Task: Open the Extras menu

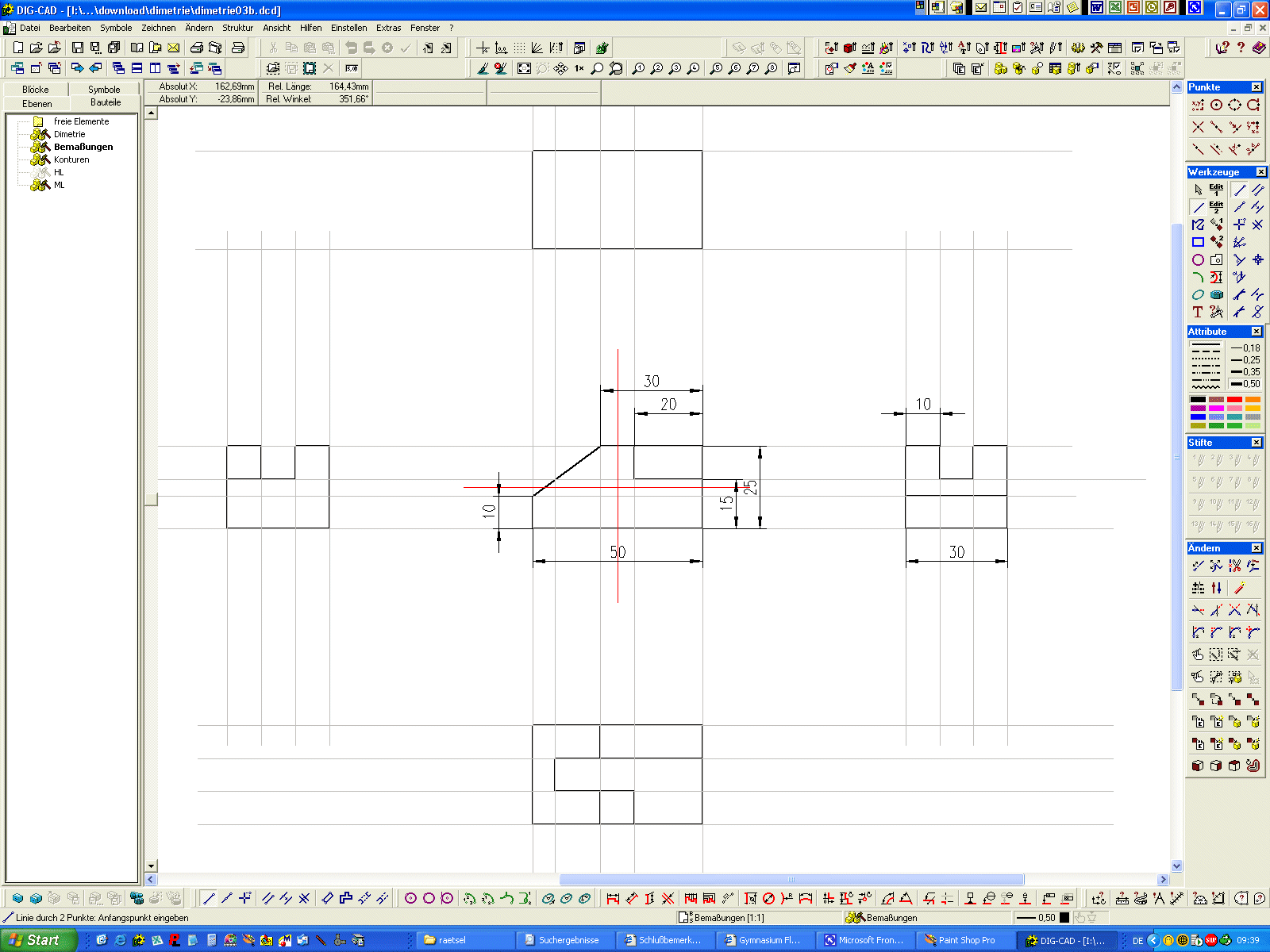Action: tap(388, 28)
